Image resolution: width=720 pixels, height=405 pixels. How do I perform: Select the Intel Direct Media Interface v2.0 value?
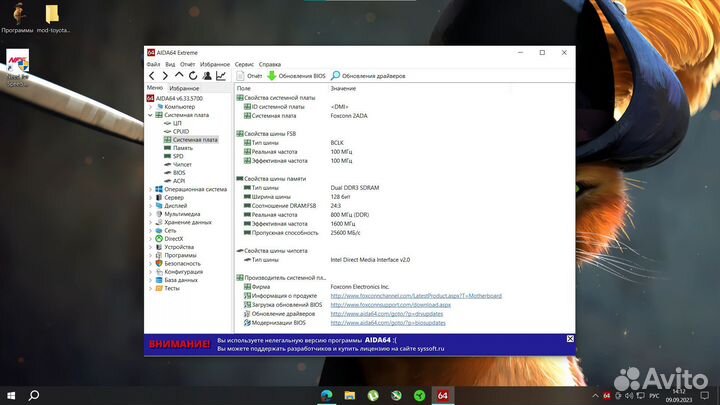pyautogui.click(x=370, y=260)
